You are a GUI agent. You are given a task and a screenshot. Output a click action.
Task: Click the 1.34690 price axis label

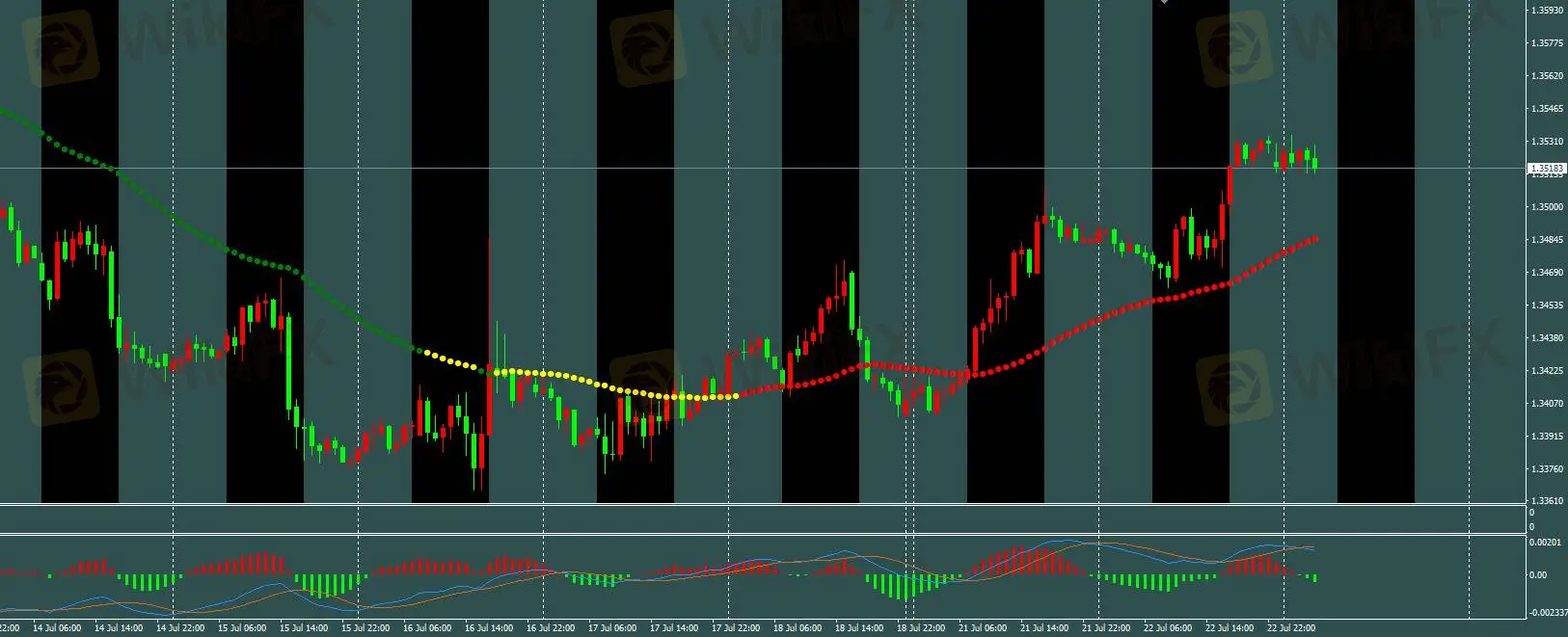(1547, 273)
